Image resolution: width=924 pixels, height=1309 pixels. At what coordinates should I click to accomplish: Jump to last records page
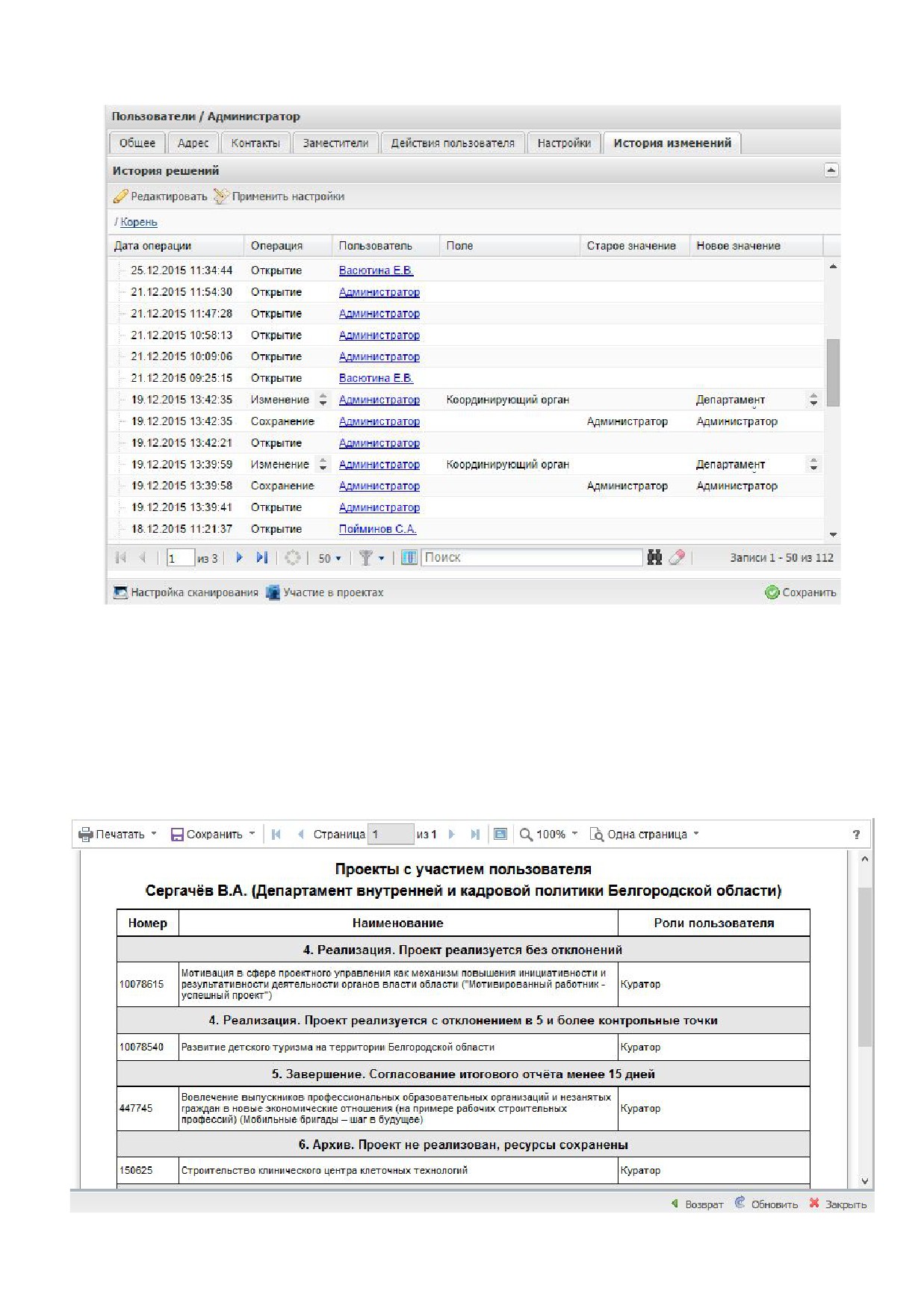(261, 557)
